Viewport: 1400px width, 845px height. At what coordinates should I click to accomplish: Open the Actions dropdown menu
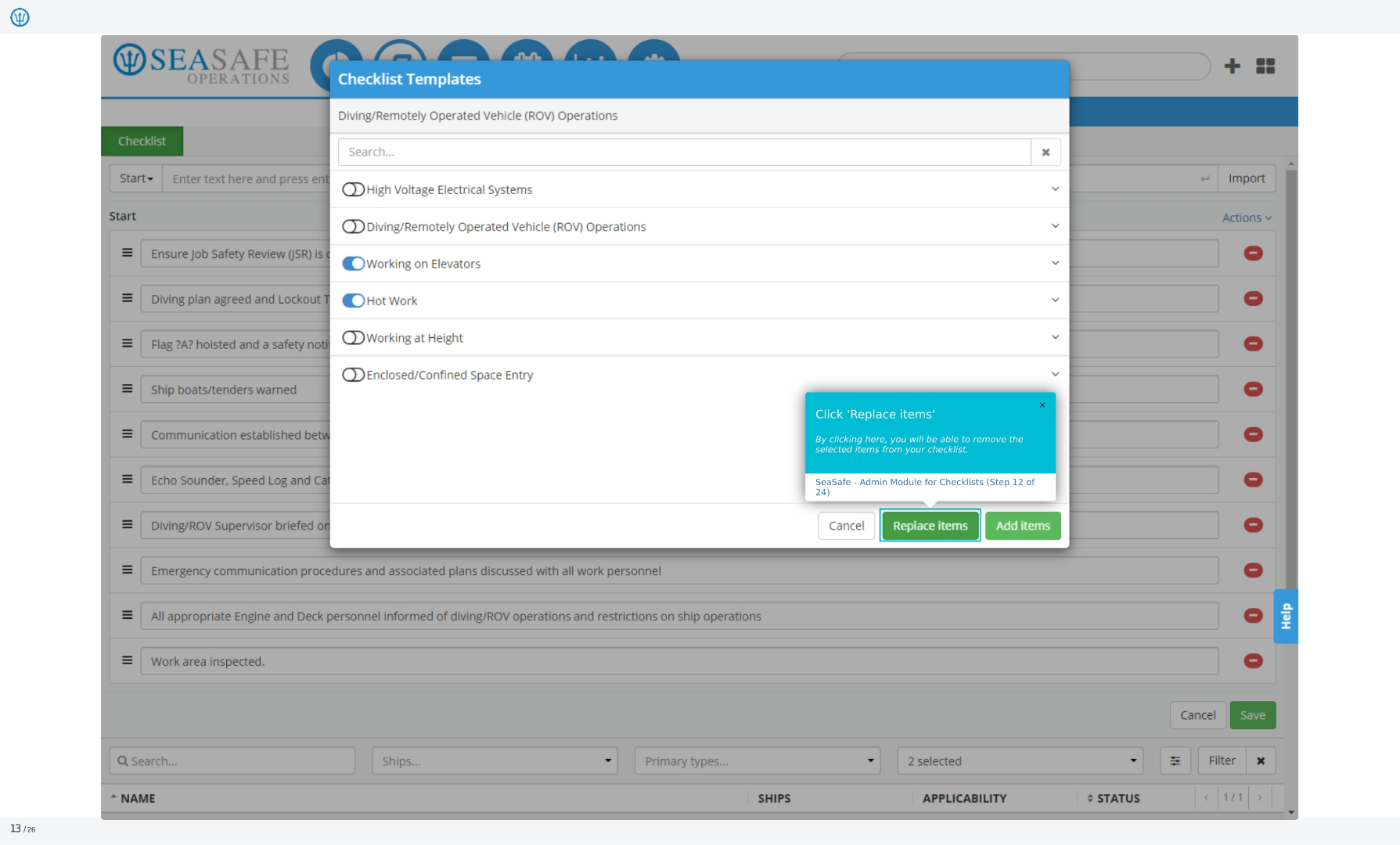coord(1247,218)
